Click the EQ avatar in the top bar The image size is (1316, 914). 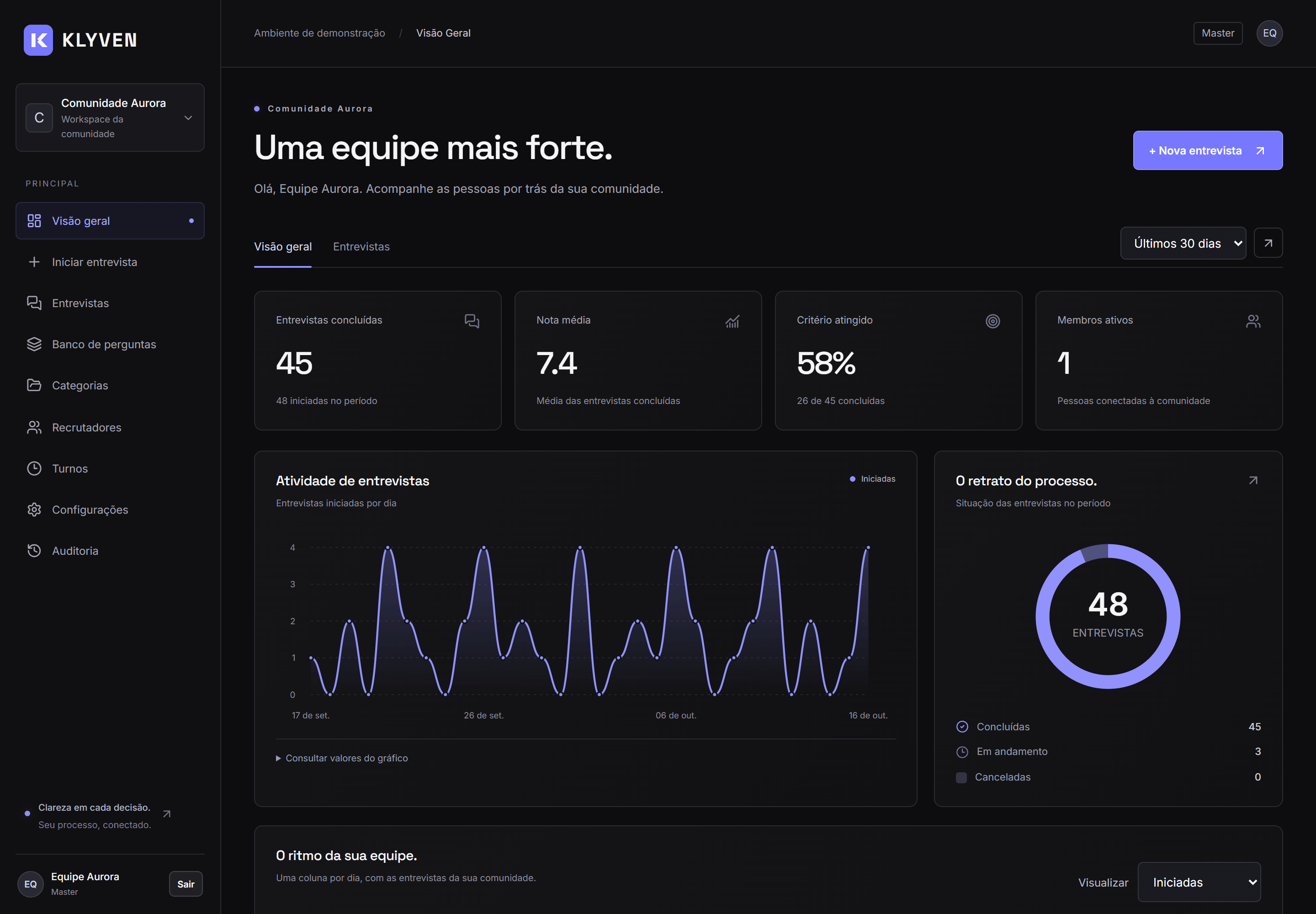1269,33
